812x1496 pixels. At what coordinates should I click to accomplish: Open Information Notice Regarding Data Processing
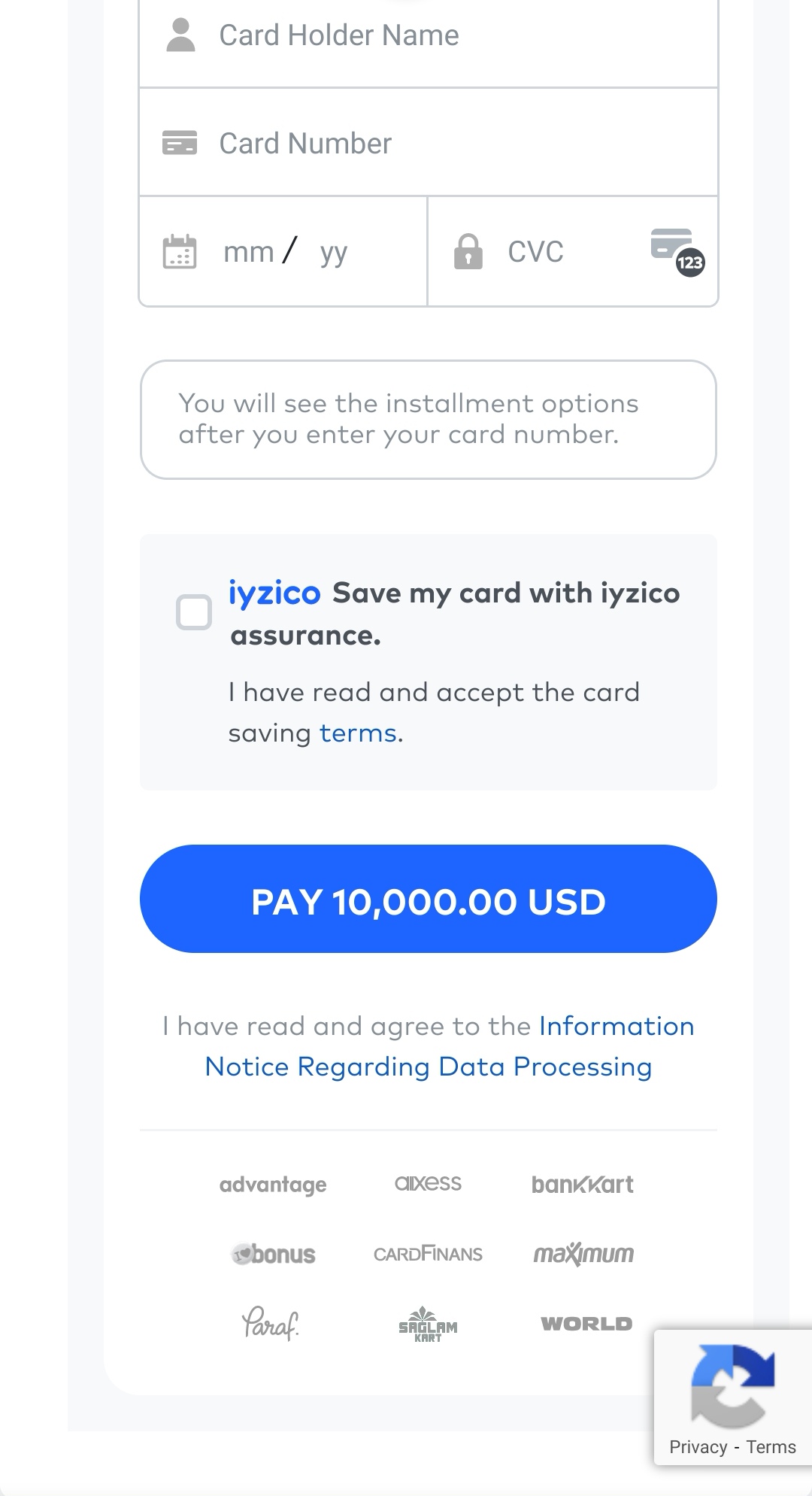[429, 1067]
